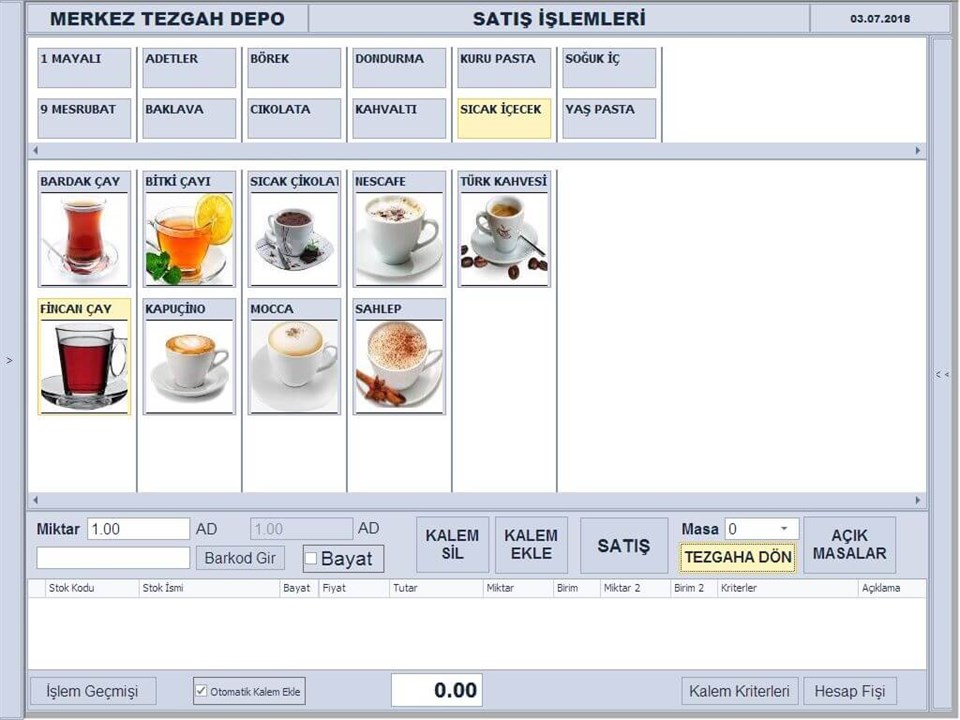Click the Kalem Sil button
This screenshot has width=960, height=720.
point(452,545)
